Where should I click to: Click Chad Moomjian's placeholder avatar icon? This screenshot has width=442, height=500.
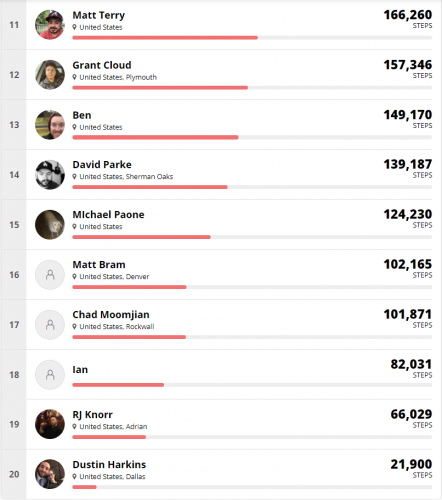click(x=50, y=325)
